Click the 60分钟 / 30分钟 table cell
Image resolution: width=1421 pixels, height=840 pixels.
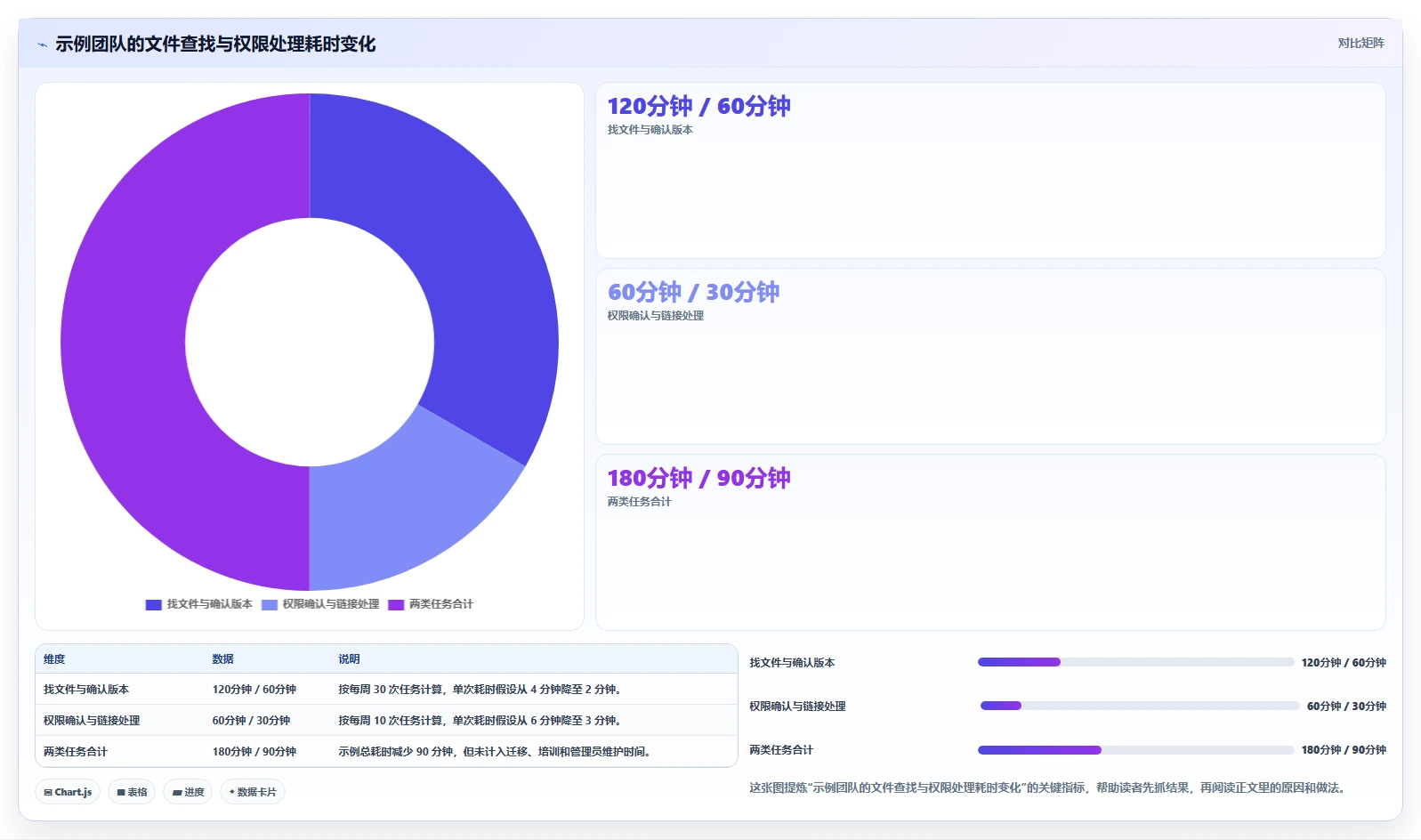click(251, 721)
